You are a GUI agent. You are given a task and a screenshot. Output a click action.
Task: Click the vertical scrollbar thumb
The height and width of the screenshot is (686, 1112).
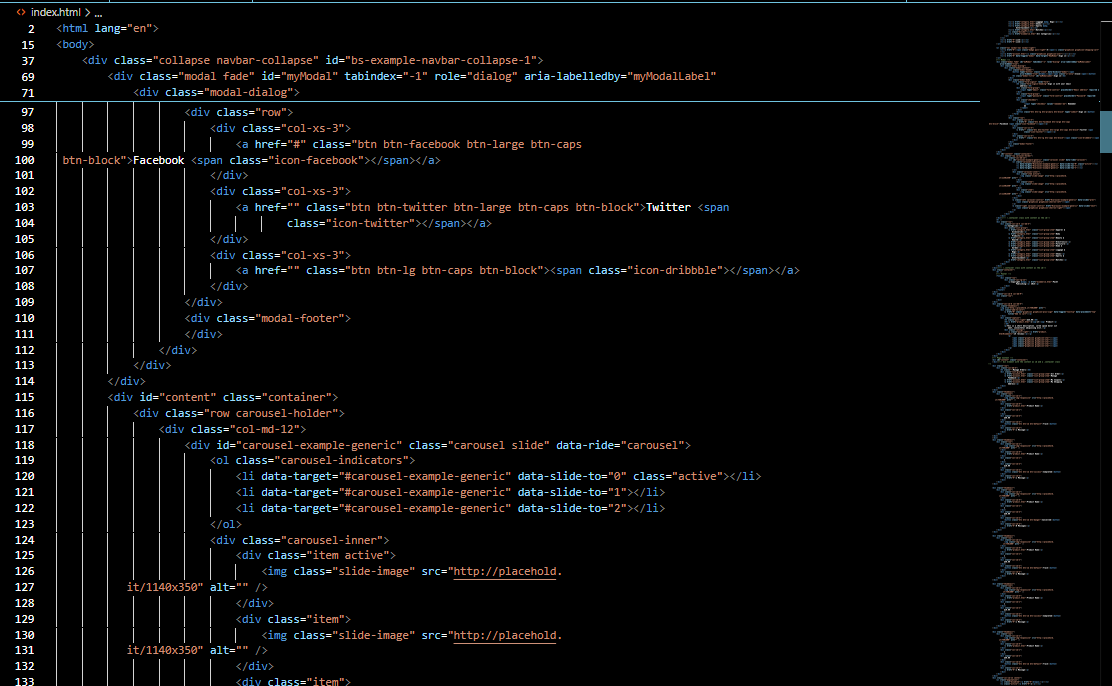click(x=1105, y=130)
